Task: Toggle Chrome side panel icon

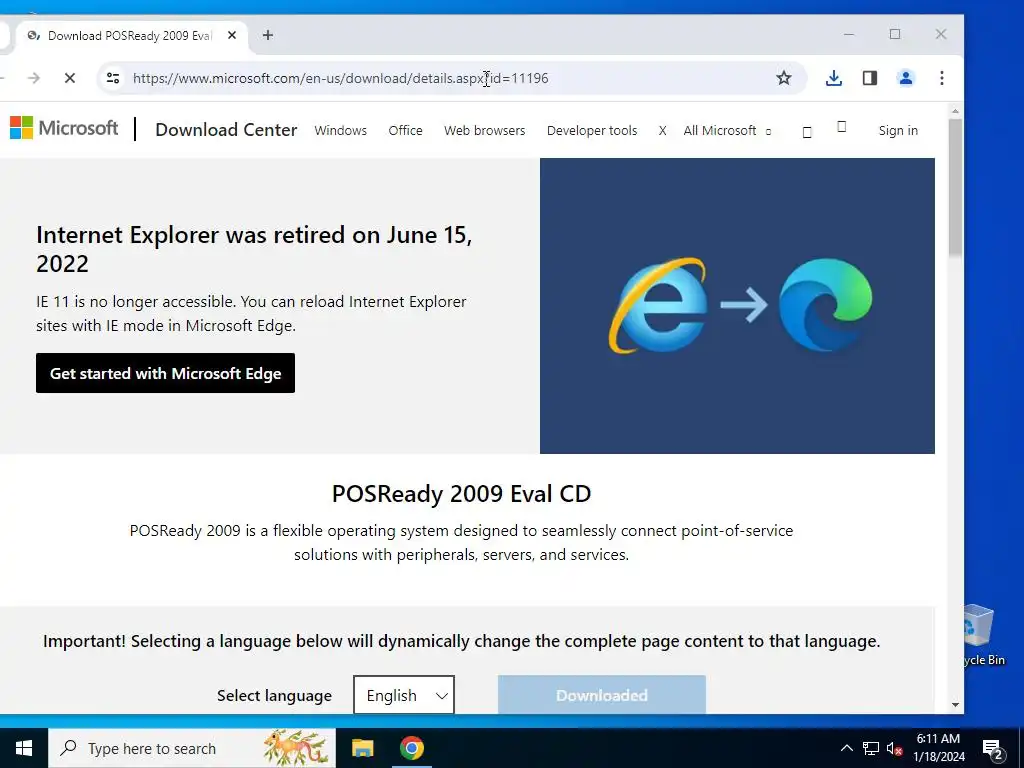Action: coord(869,78)
